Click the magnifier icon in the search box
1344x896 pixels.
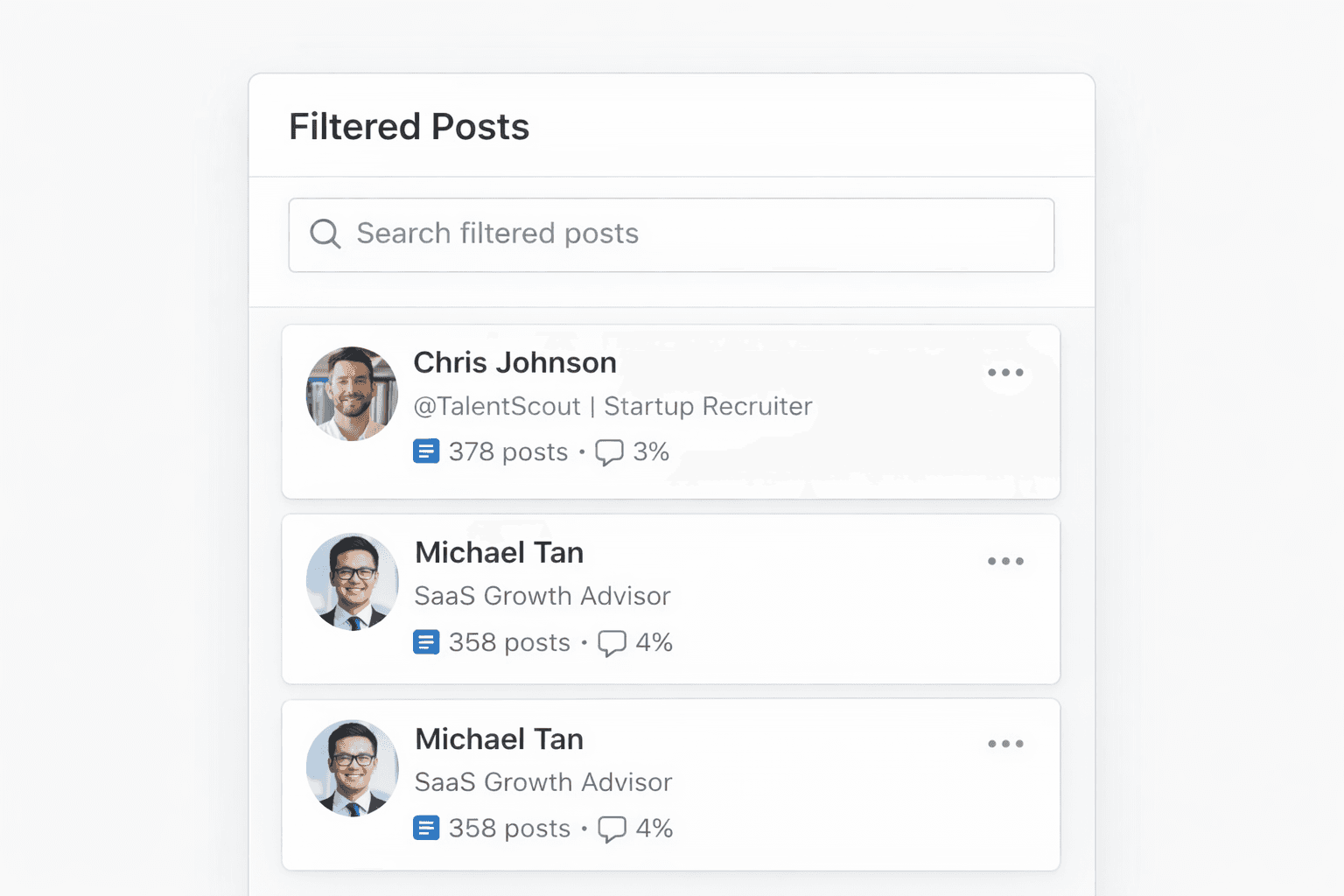click(x=325, y=234)
